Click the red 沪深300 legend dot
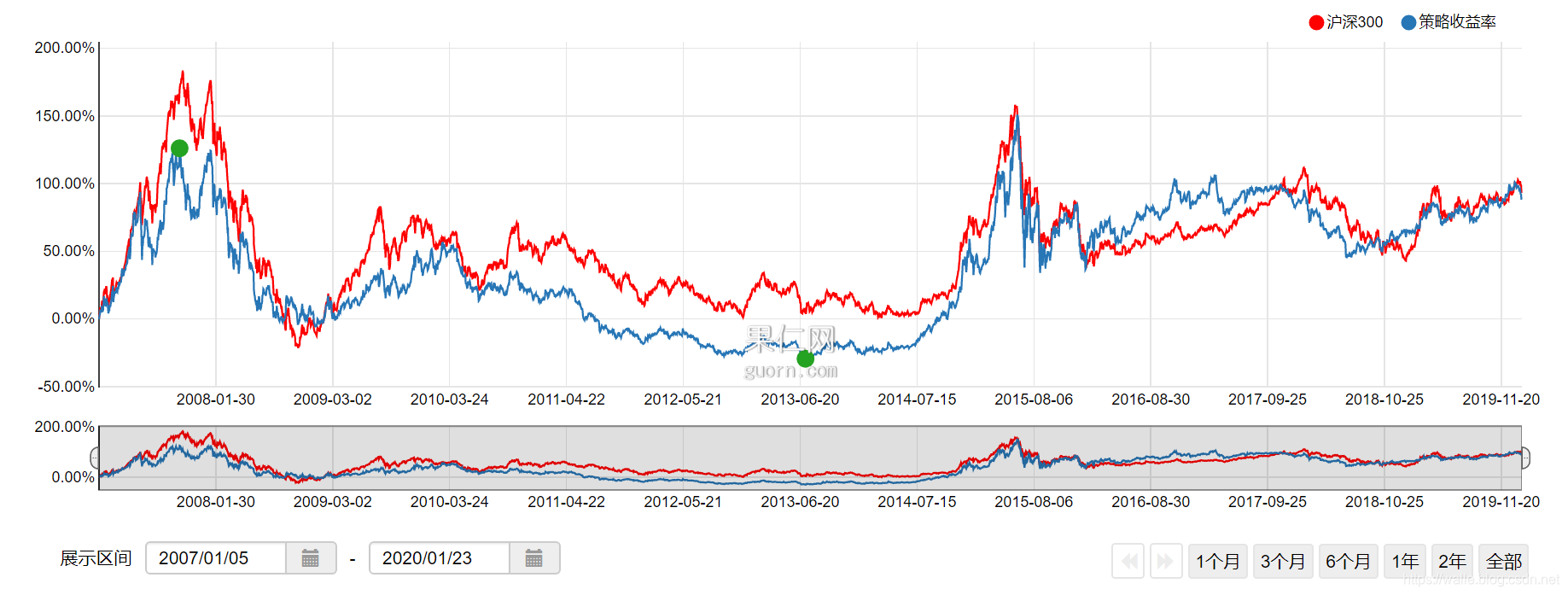1568x595 pixels. point(1316,22)
